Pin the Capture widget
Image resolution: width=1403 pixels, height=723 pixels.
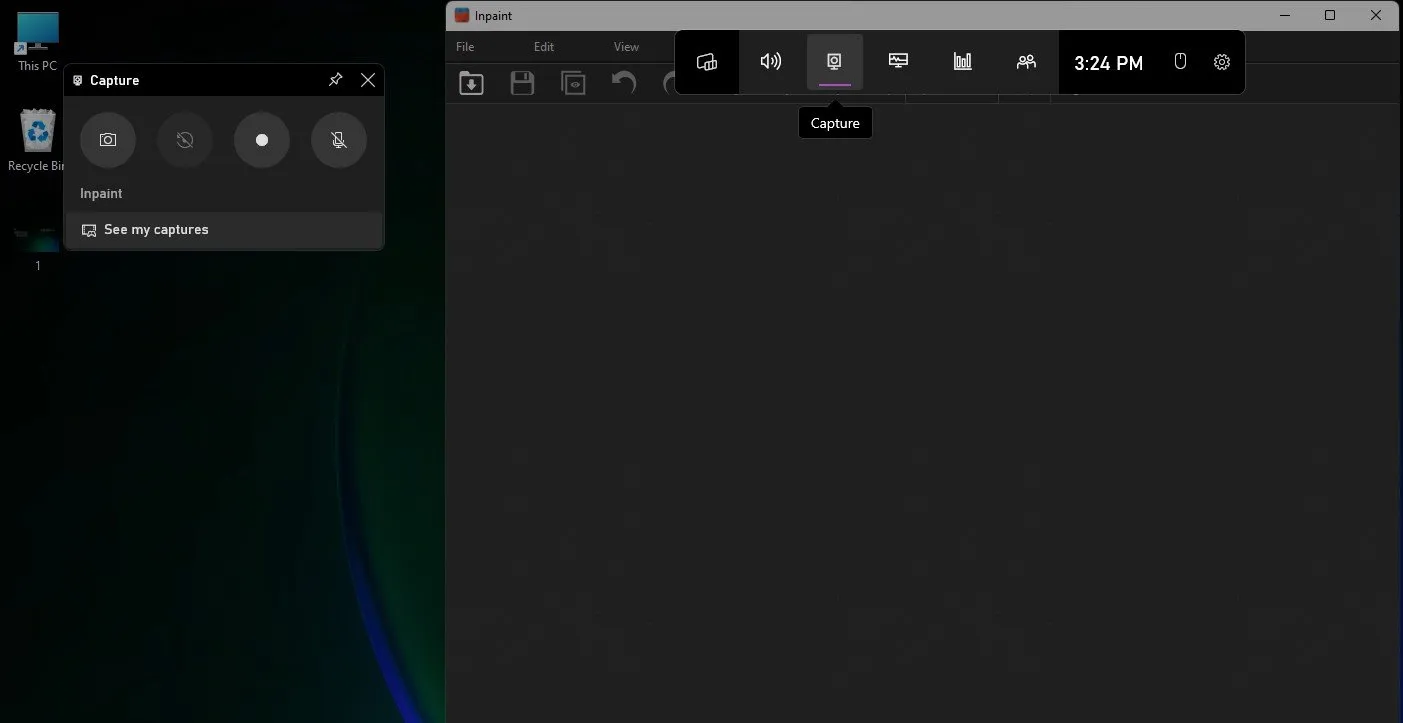tap(336, 80)
